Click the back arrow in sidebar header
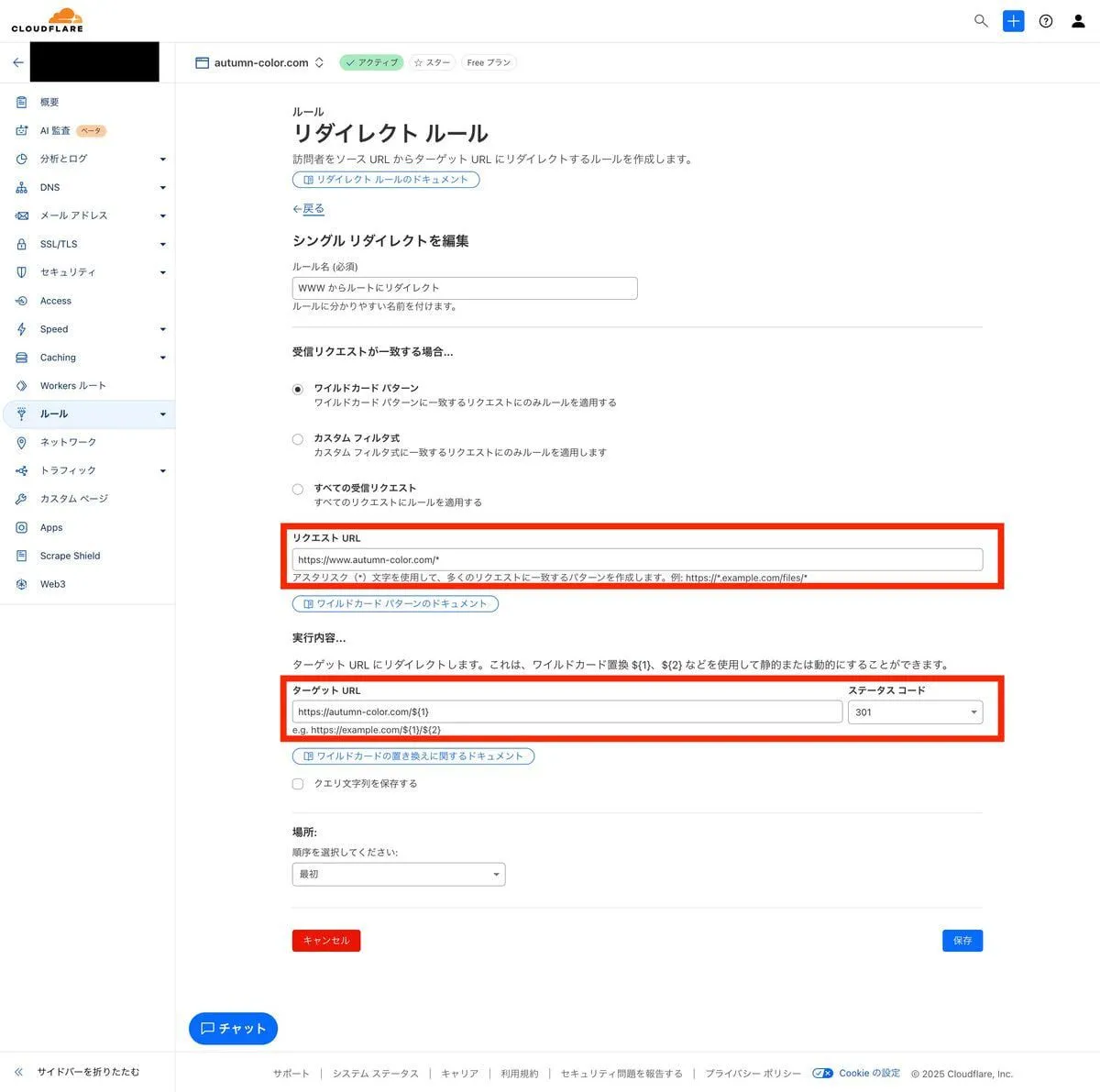This screenshot has height=1092, width=1100. (x=17, y=62)
